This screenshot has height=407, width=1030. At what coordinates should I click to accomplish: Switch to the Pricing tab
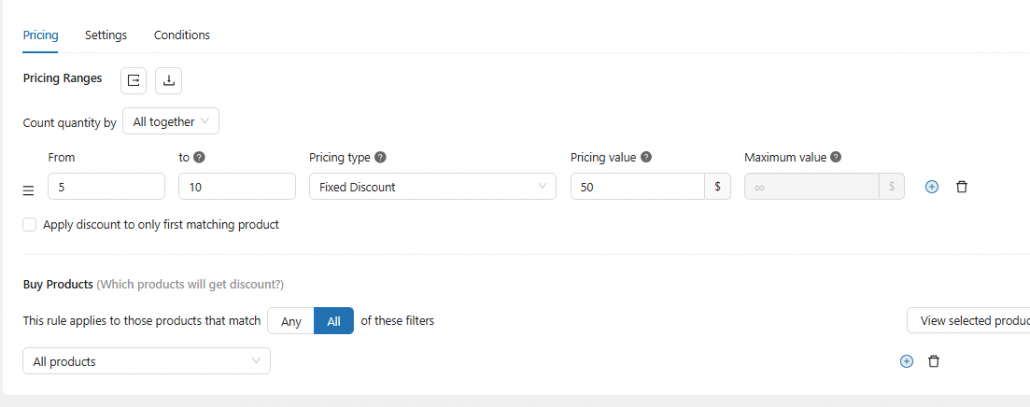[41, 35]
